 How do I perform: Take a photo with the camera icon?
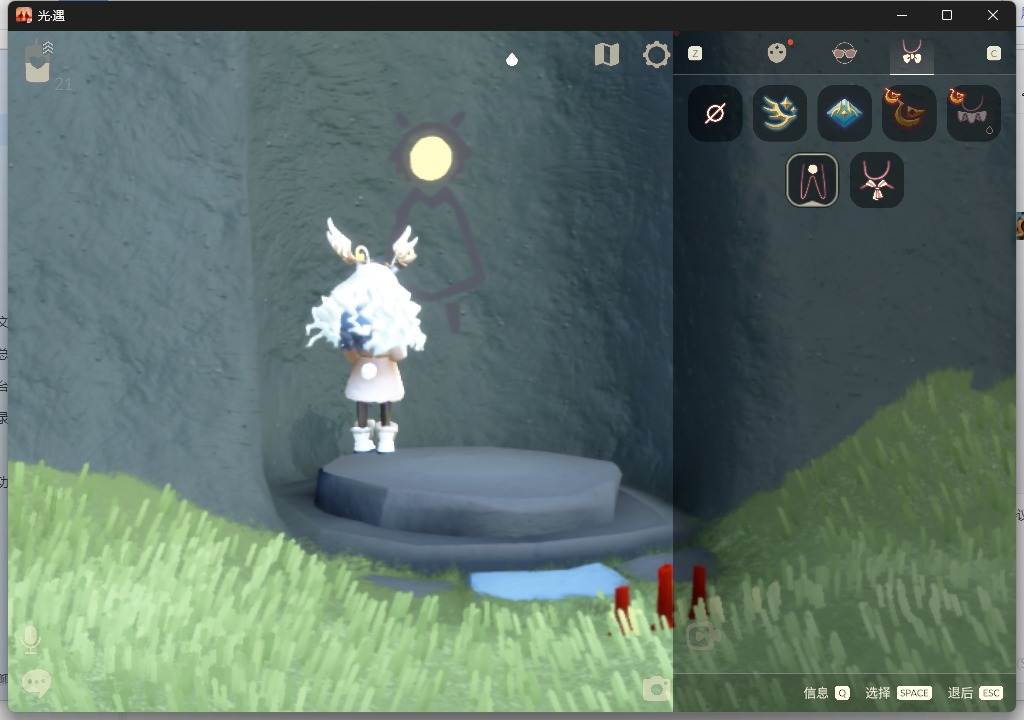point(656,689)
